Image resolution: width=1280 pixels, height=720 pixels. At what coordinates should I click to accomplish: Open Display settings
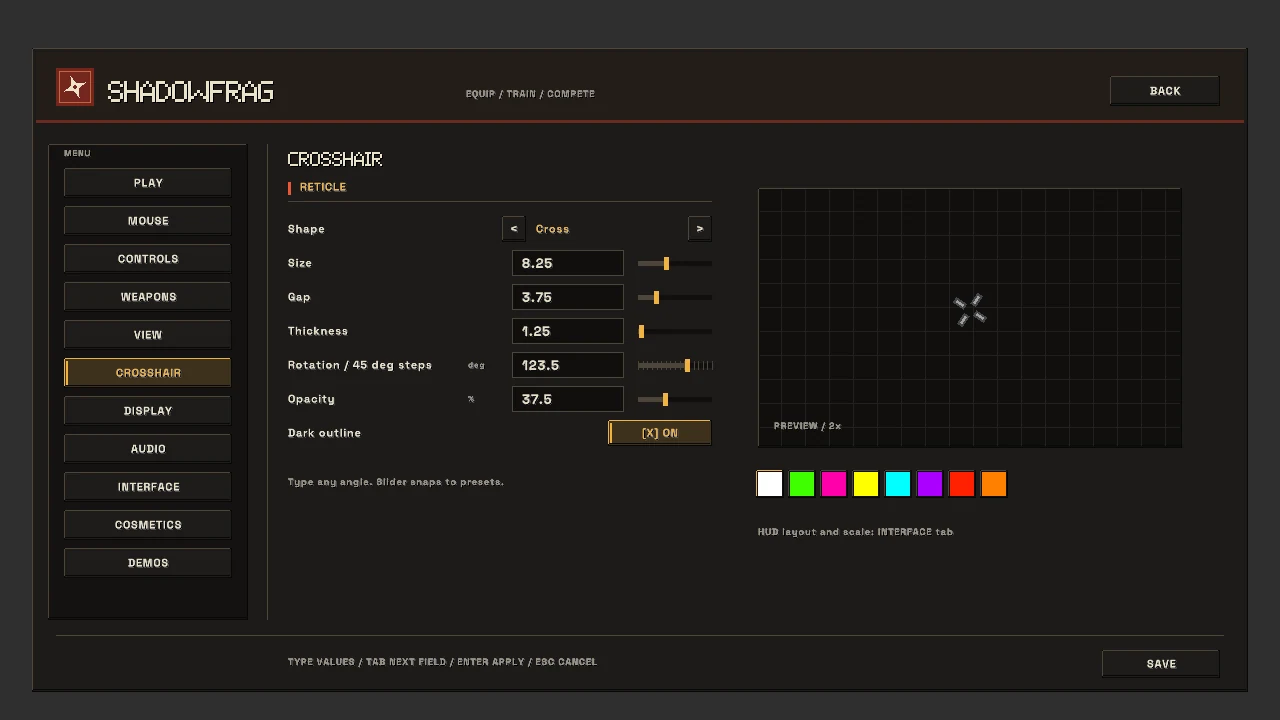(x=148, y=411)
